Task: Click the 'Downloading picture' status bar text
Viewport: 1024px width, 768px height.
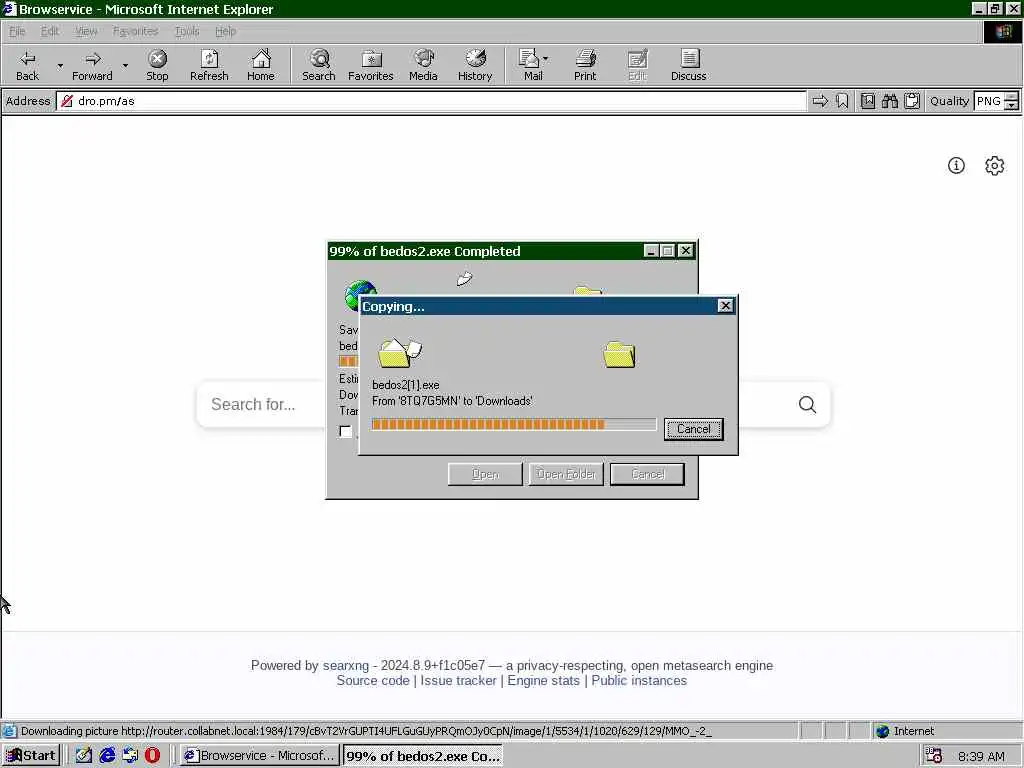Action: pos(366,731)
